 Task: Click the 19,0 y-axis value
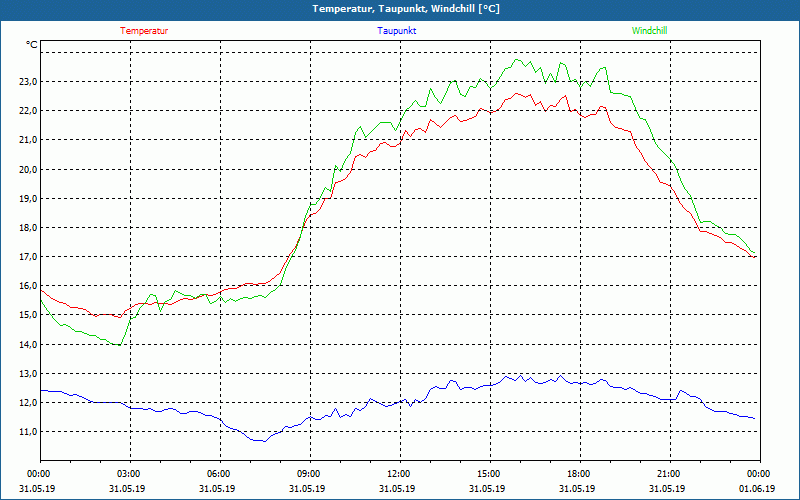pos(28,198)
